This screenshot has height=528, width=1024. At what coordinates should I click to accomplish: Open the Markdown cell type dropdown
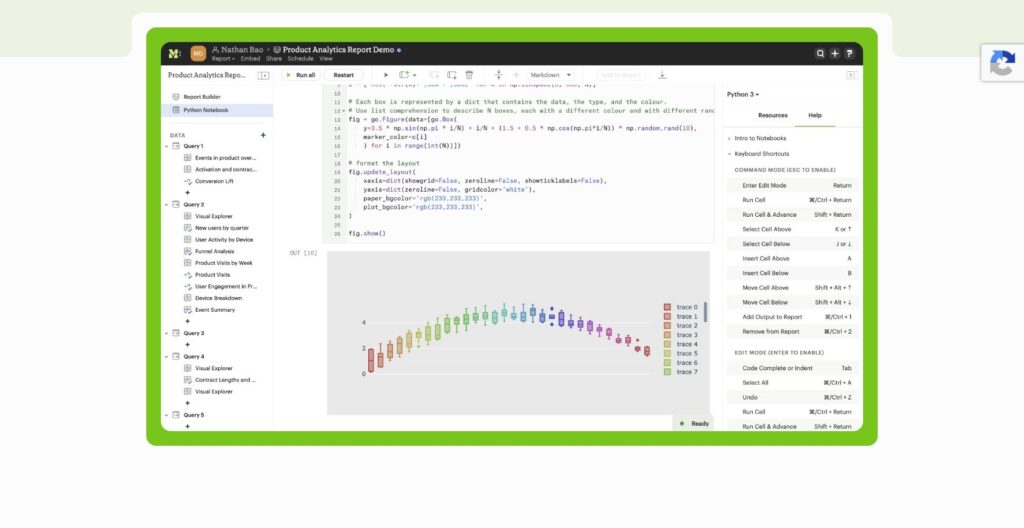point(550,75)
